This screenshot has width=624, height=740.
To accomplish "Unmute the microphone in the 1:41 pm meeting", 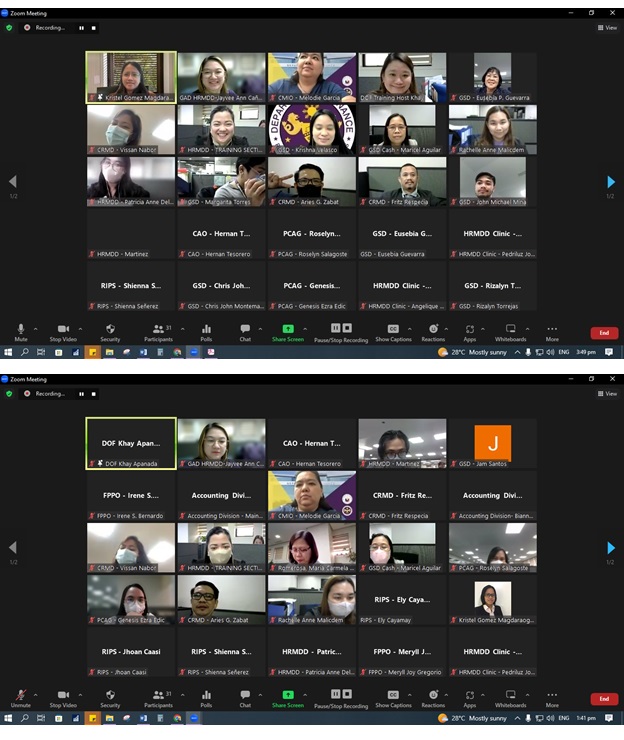I will (20, 698).
